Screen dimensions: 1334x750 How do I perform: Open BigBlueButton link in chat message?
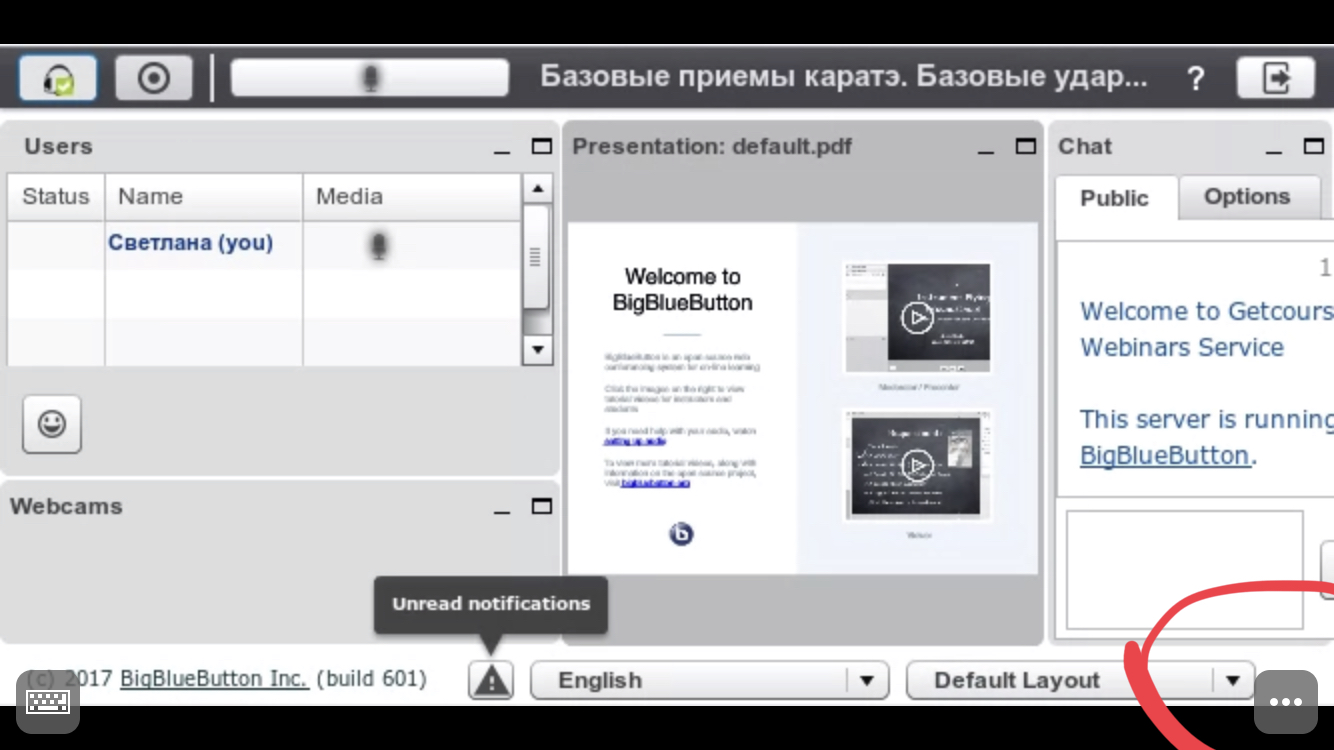pos(1165,456)
